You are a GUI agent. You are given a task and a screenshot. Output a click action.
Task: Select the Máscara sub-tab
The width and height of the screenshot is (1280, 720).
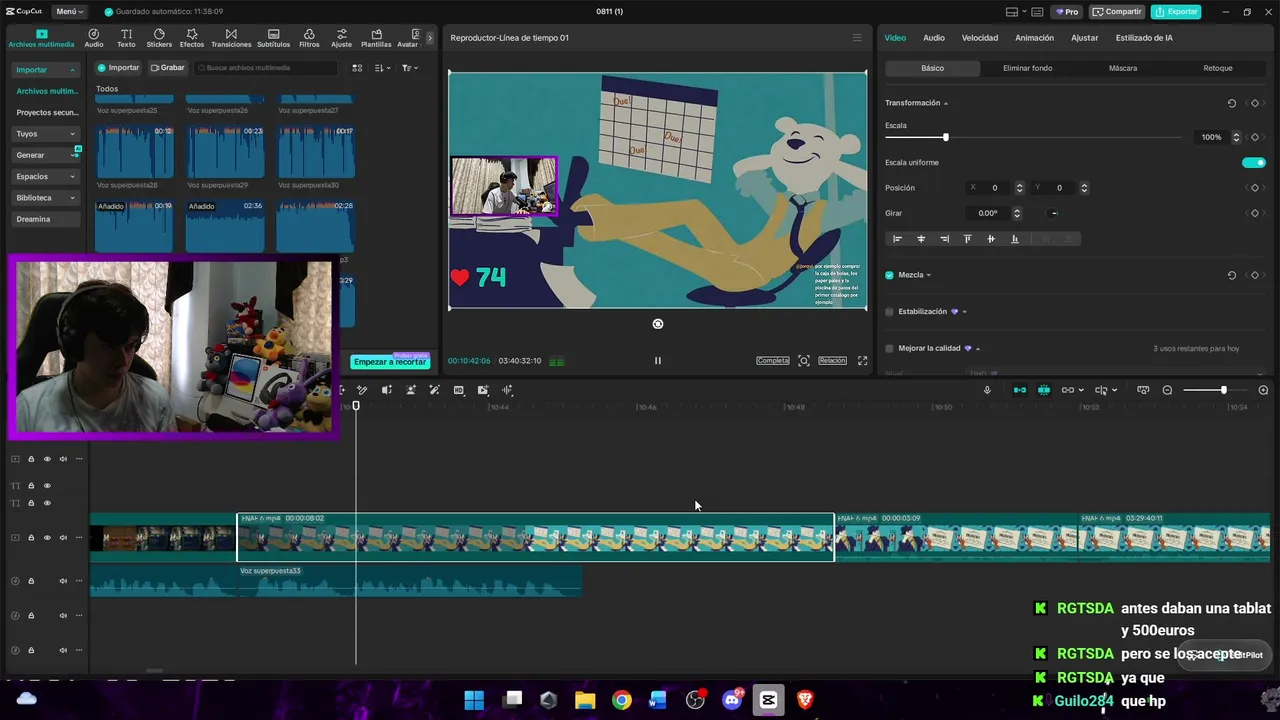coord(1123,68)
